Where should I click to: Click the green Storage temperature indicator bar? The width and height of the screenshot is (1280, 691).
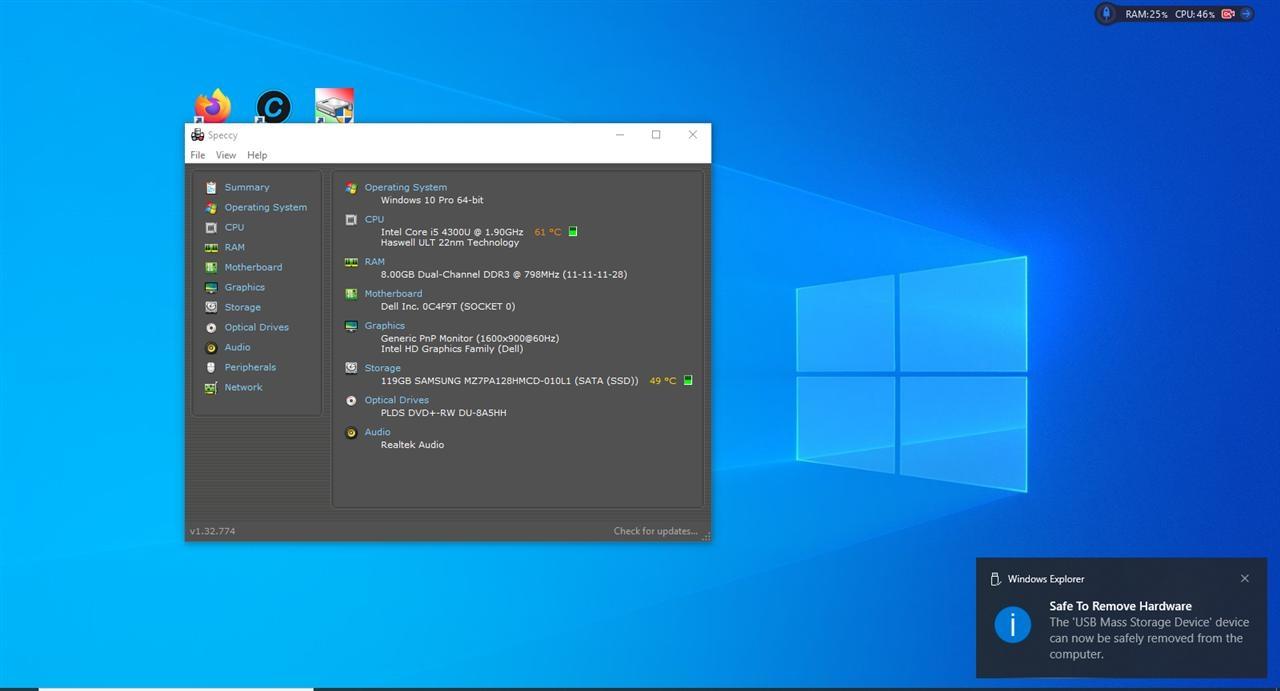point(688,380)
